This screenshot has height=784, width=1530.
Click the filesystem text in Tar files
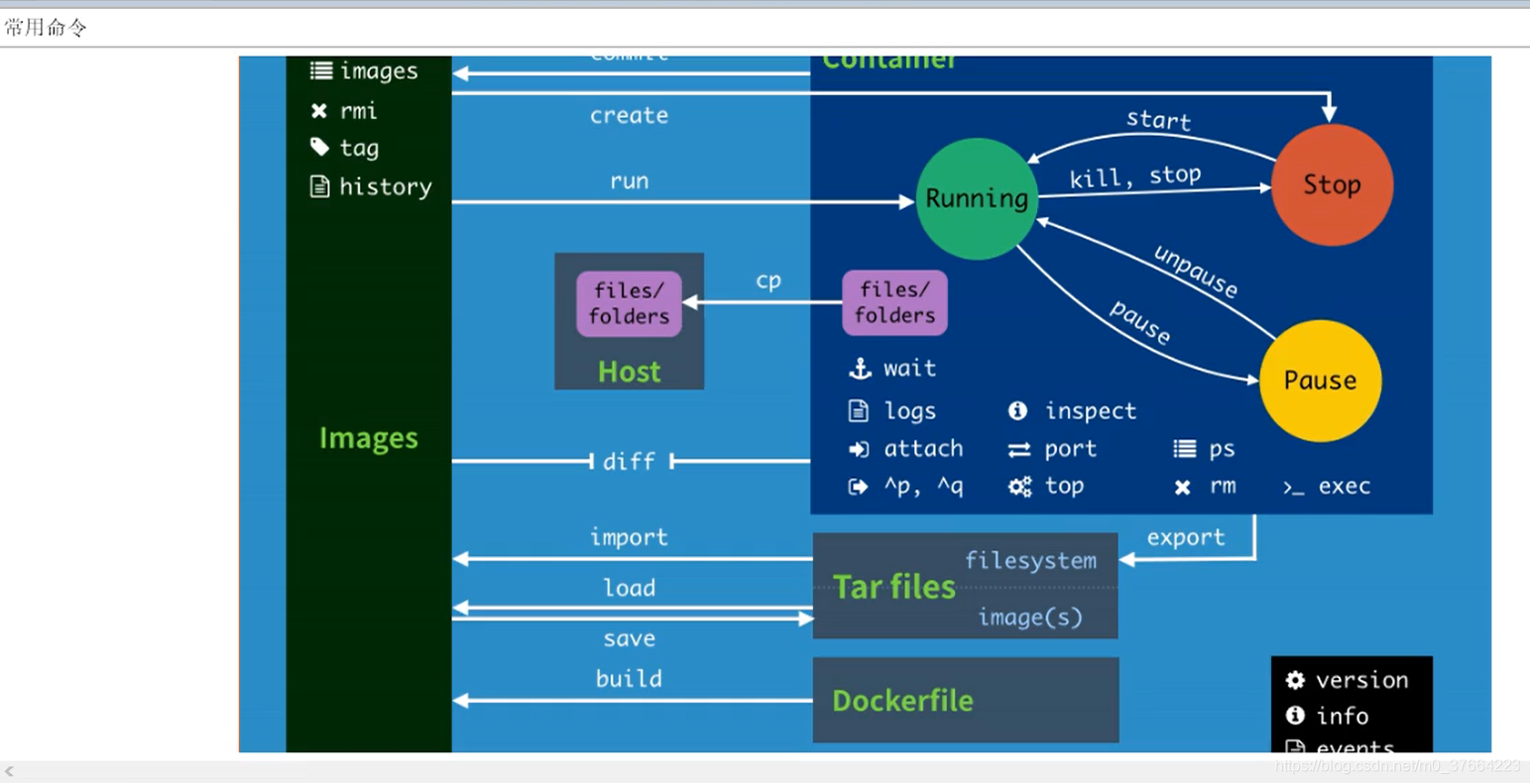(1030, 561)
